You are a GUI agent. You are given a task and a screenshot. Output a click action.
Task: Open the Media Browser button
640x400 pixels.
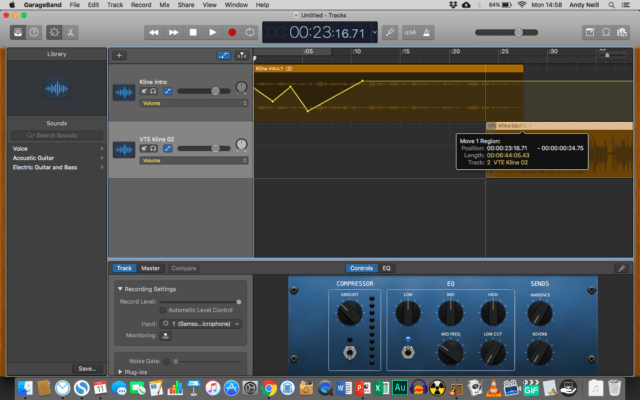(x=622, y=32)
